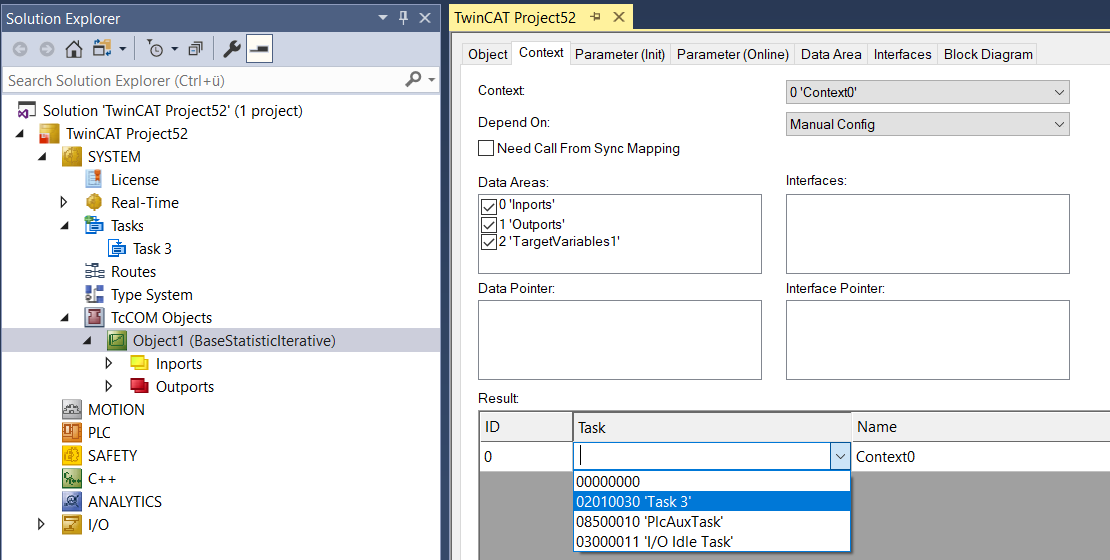Image resolution: width=1110 pixels, height=560 pixels.
Task: Click the Tasks node icon
Action: point(93,226)
